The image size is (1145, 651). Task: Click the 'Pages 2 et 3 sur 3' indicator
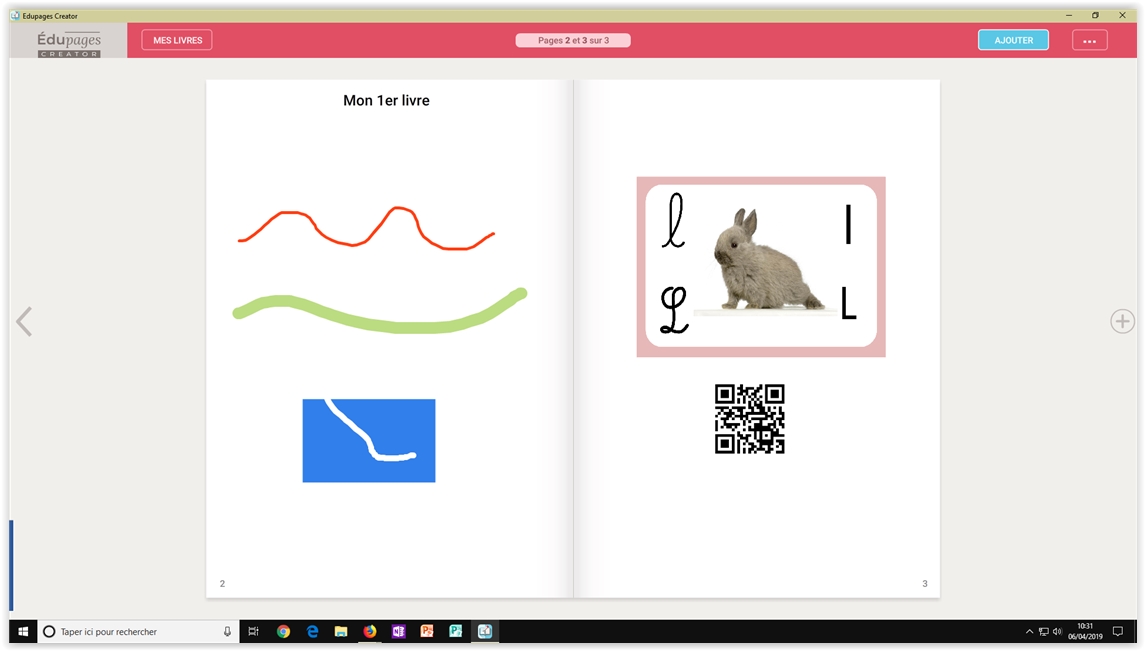573,41
